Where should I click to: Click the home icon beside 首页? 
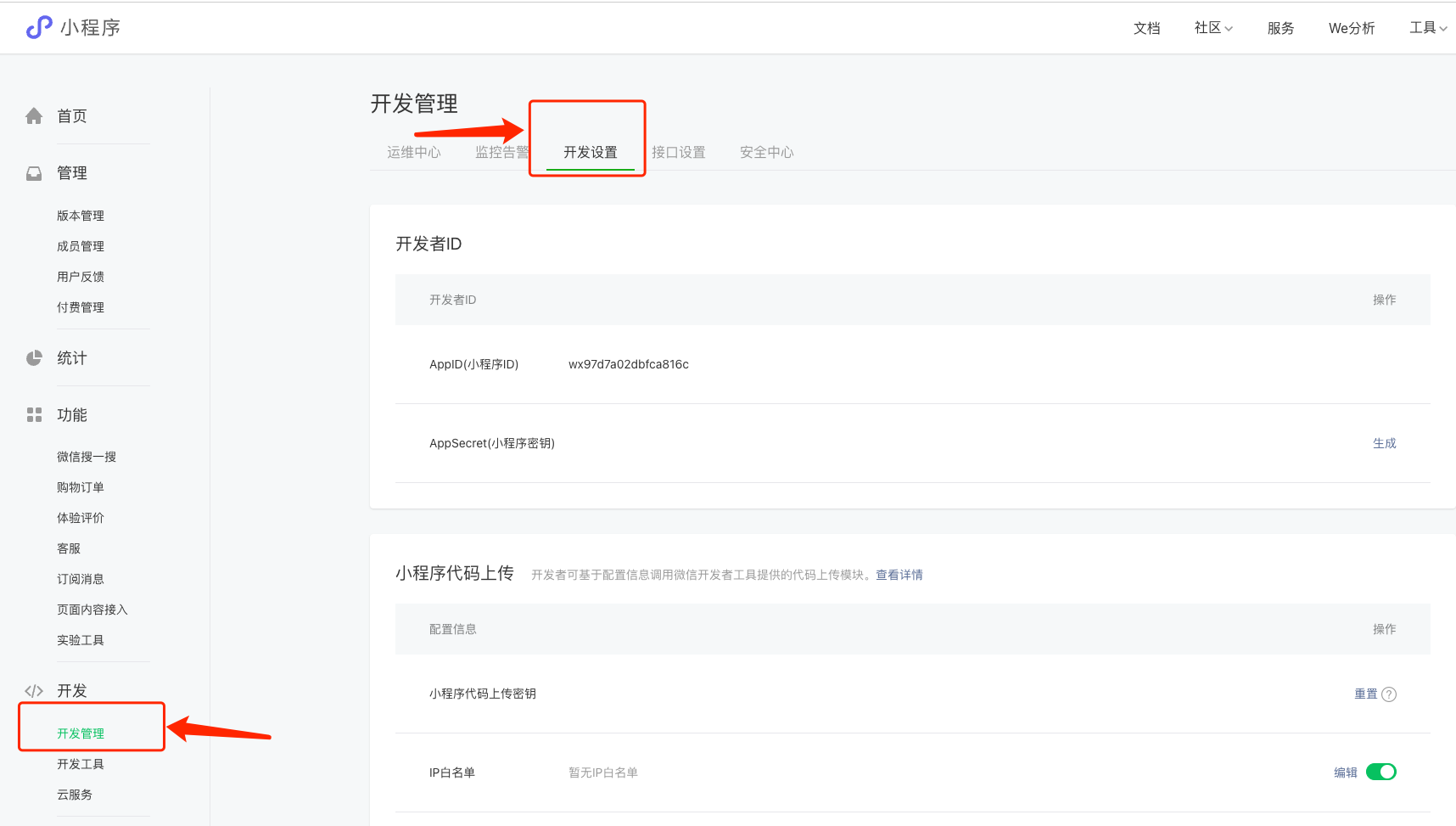[34, 116]
